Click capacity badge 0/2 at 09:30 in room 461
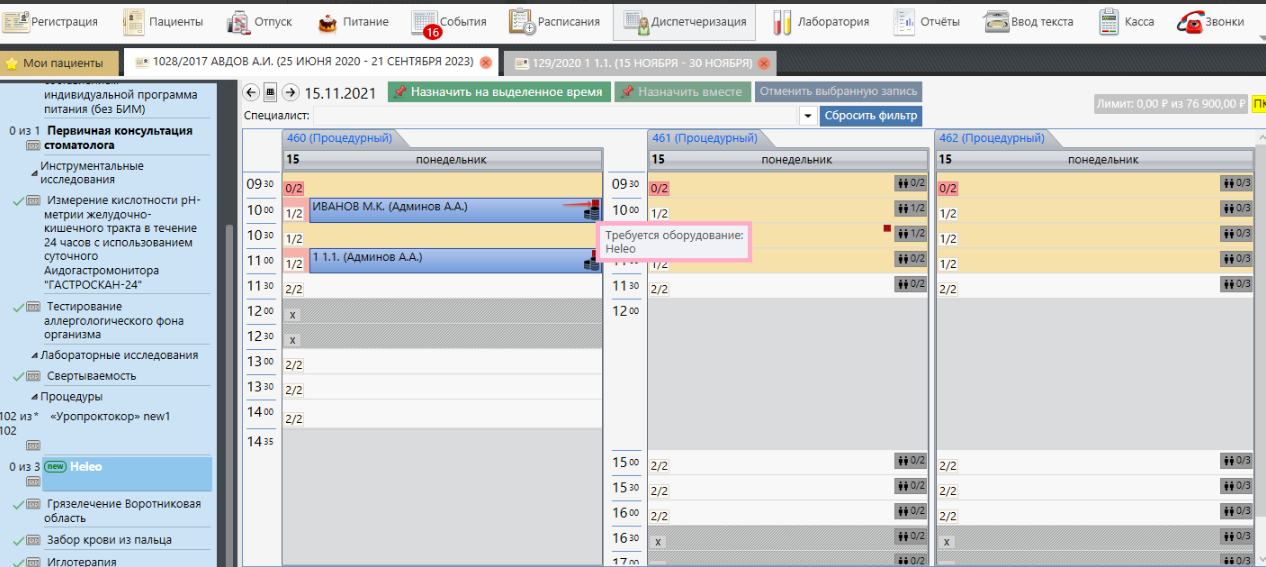 click(910, 183)
